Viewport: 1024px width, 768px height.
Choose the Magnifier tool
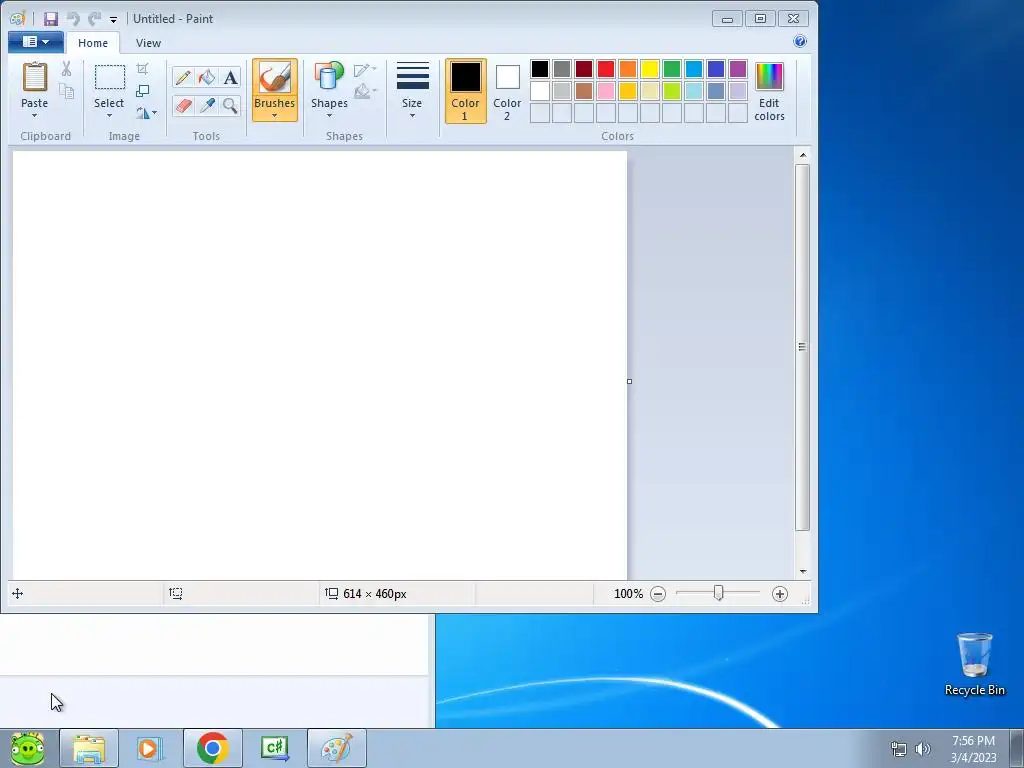[x=231, y=105]
